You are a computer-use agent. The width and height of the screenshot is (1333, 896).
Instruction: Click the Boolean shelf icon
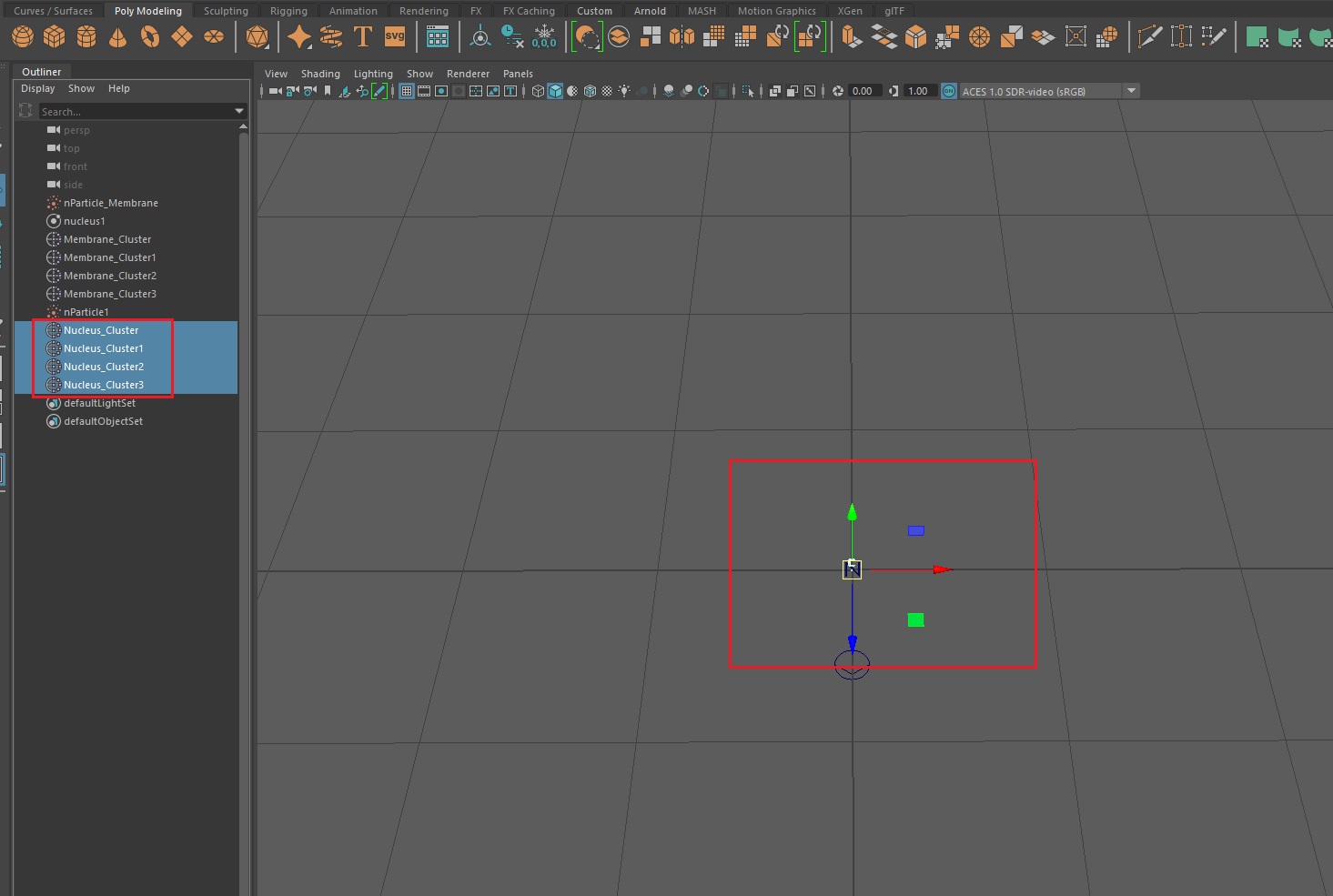[587, 37]
